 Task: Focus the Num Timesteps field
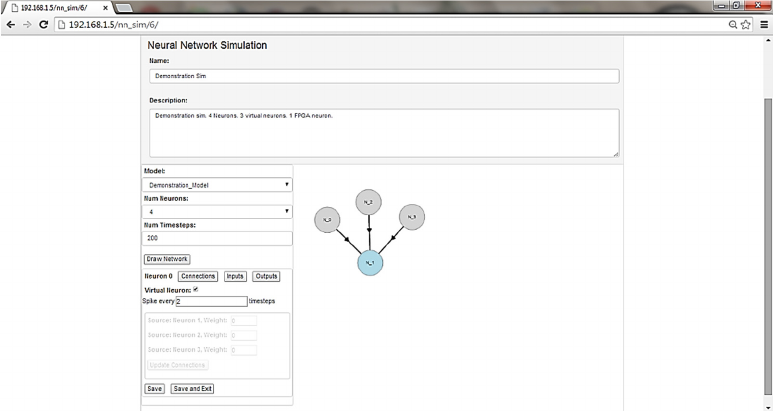click(217, 239)
